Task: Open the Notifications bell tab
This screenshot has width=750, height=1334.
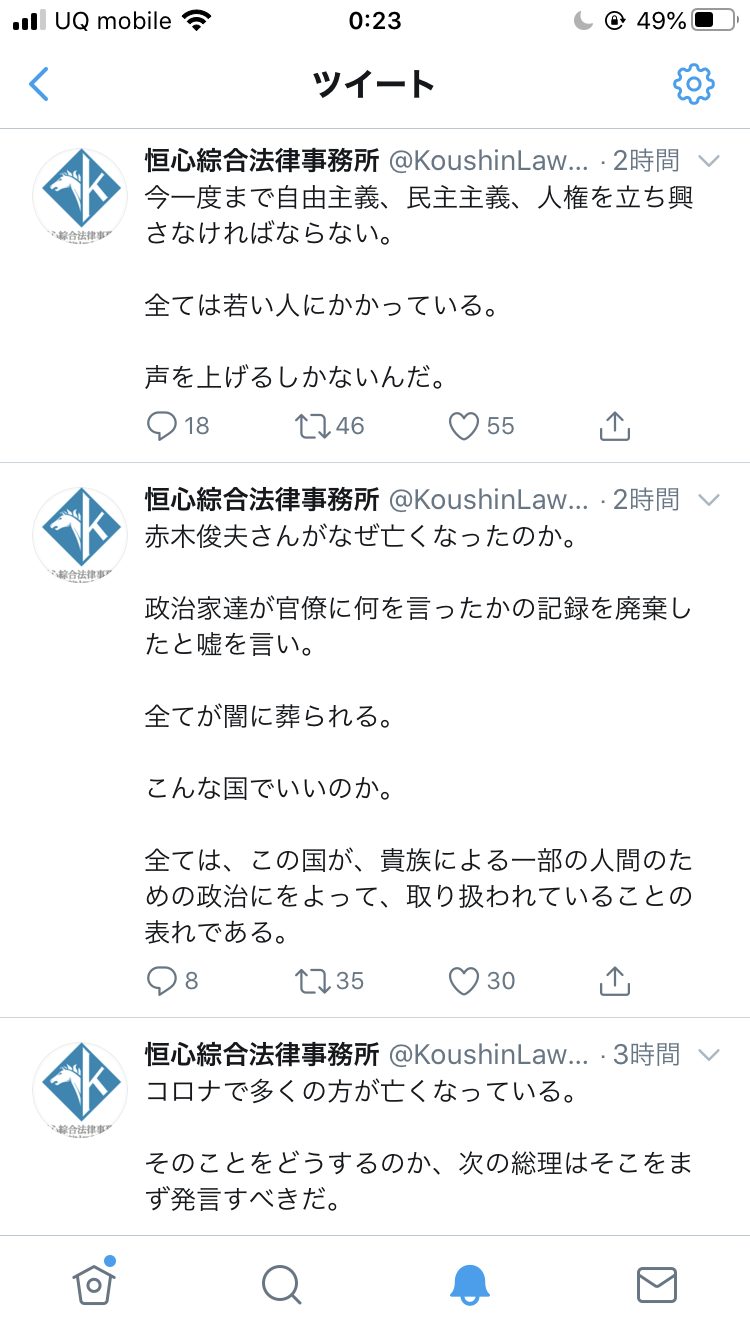Action: coord(469,1284)
